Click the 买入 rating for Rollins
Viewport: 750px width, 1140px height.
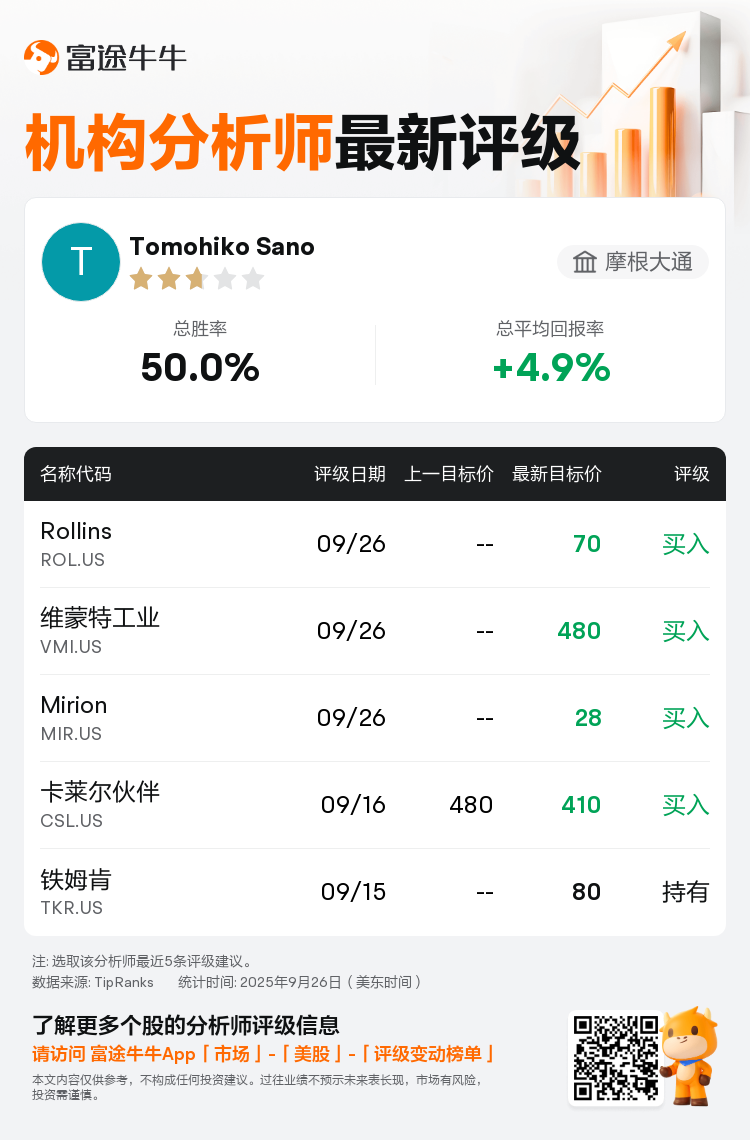click(685, 544)
